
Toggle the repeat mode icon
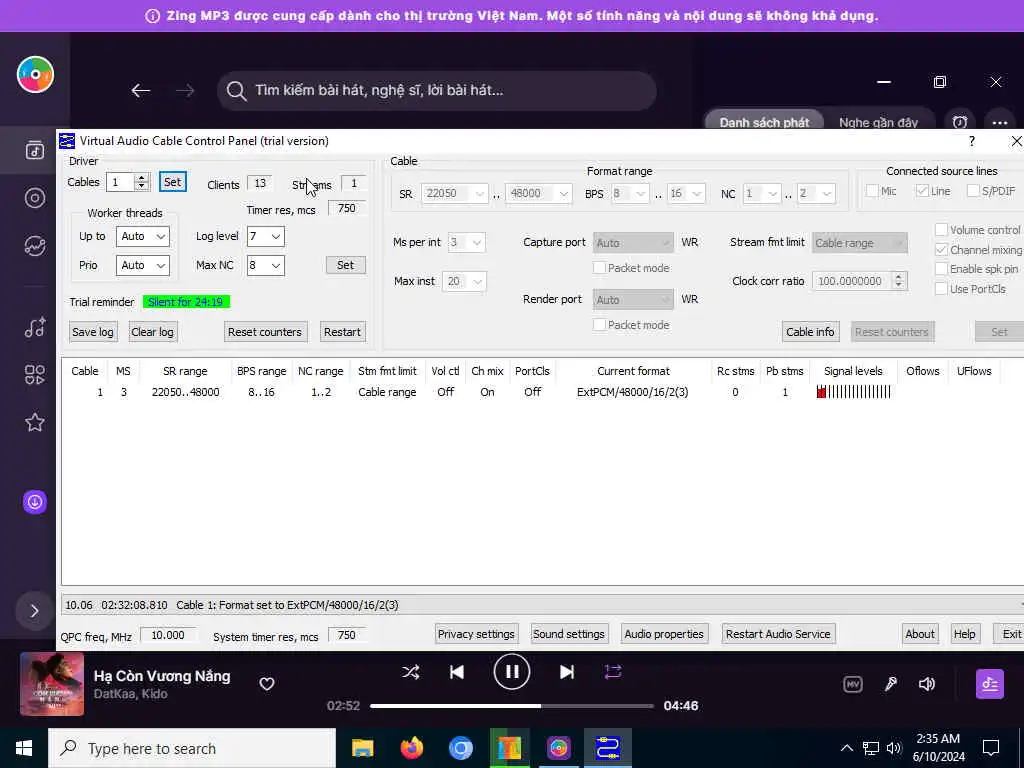click(613, 672)
